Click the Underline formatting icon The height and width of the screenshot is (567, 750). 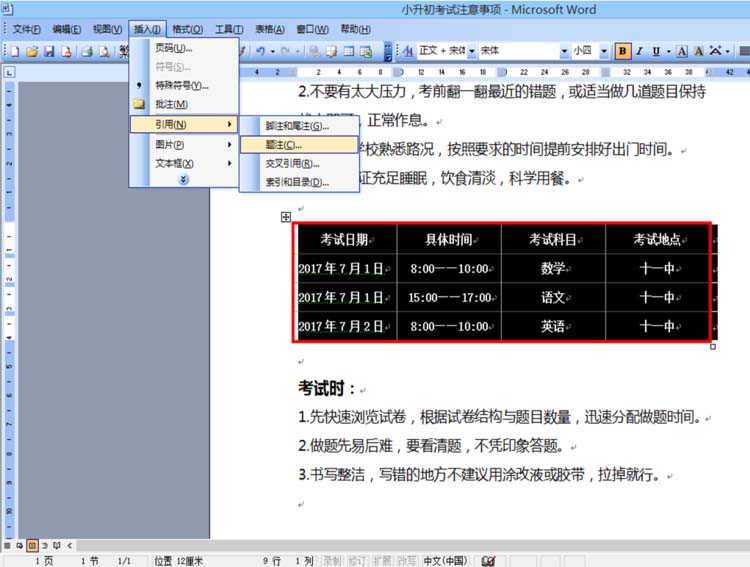tap(657, 51)
